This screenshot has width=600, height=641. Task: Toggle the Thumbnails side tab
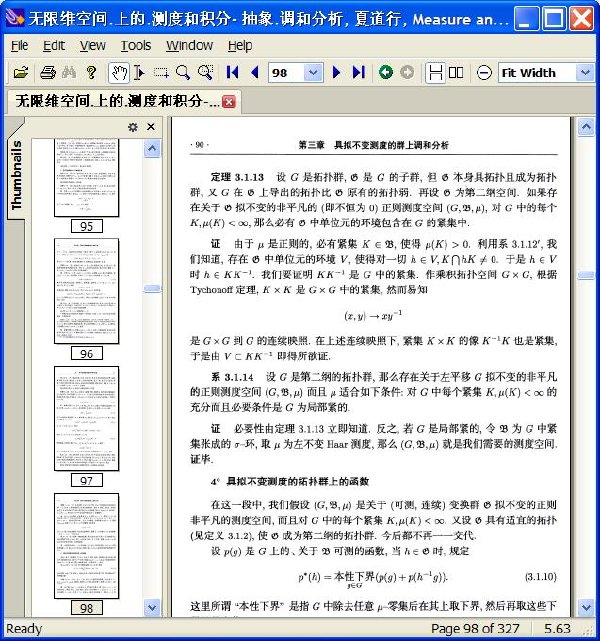point(16,175)
